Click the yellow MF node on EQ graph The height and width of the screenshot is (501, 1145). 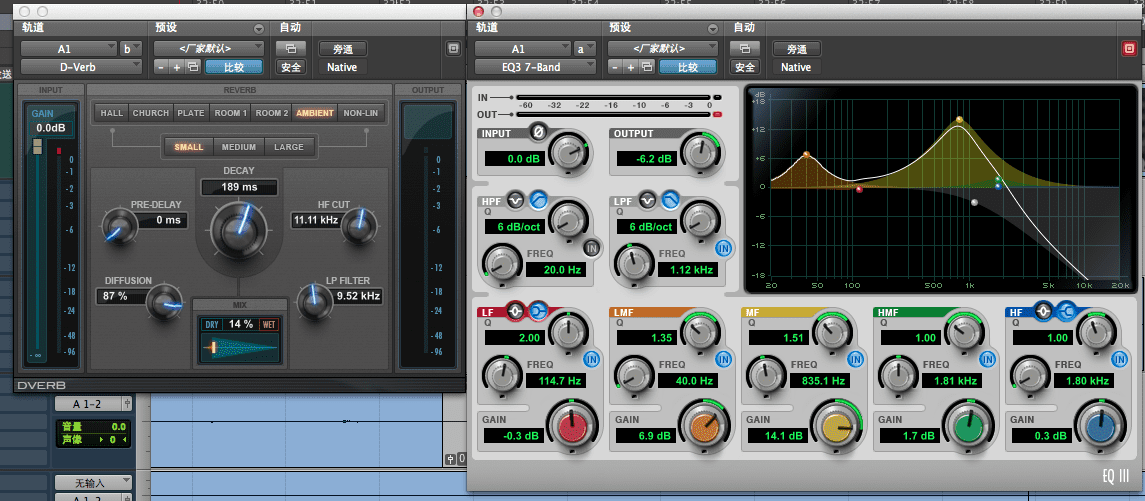[960, 119]
